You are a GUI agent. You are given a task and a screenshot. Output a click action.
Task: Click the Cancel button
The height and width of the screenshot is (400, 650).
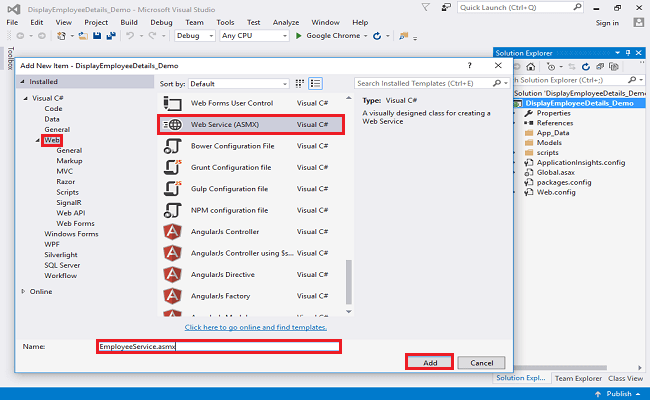point(481,363)
